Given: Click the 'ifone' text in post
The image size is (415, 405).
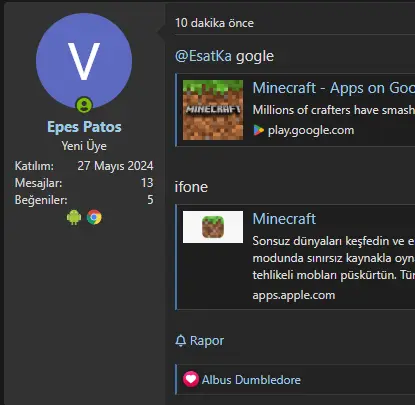Looking at the screenshot, I should pos(191,187).
